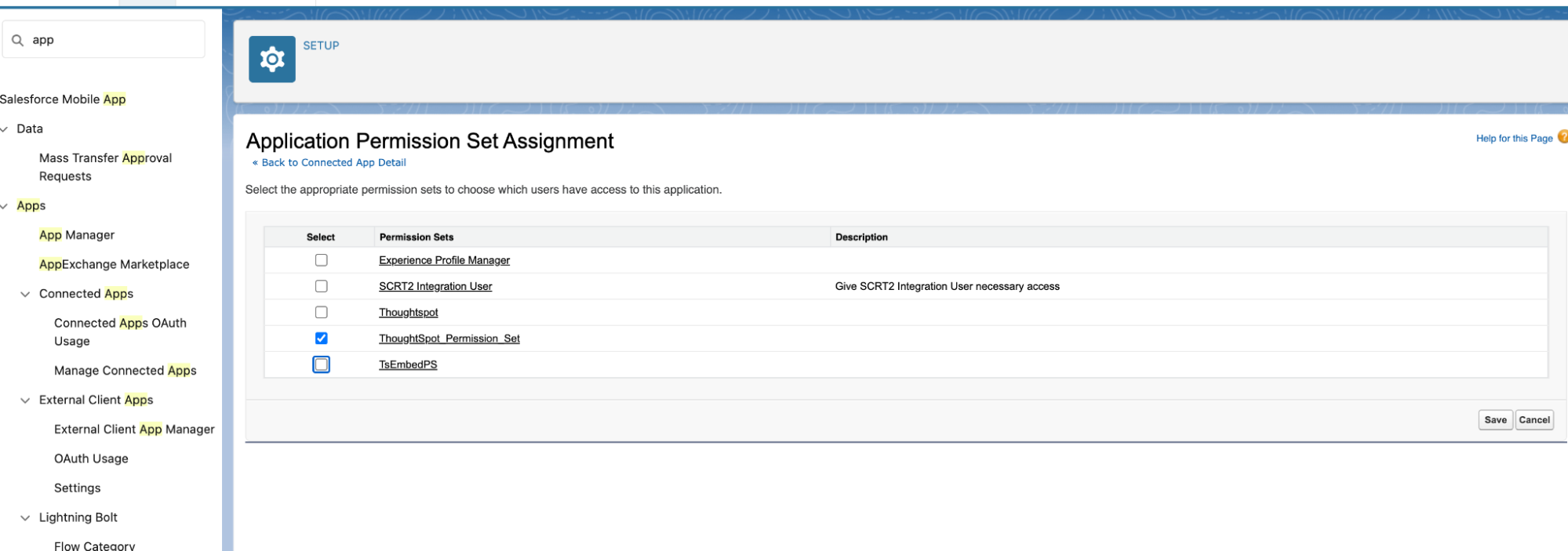The image size is (1568, 551).
Task: Cancel the permission set changes
Action: click(x=1533, y=420)
